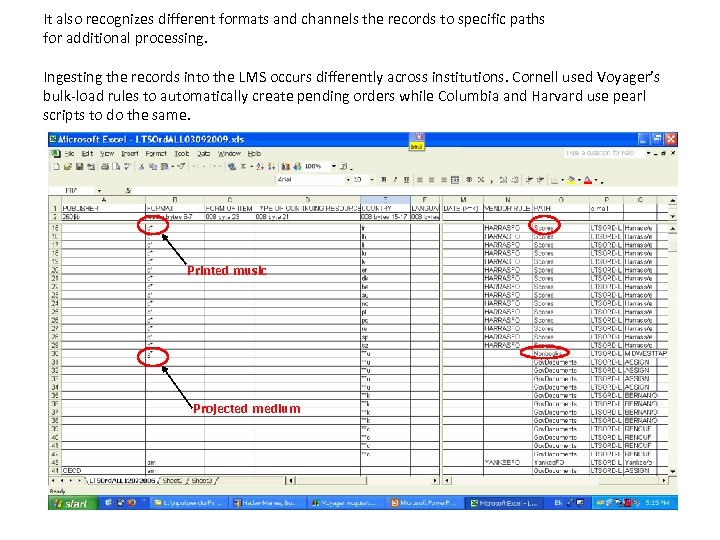Click the Decrease Decimal icon
The height and width of the screenshot is (540, 720).
[x=515, y=180]
